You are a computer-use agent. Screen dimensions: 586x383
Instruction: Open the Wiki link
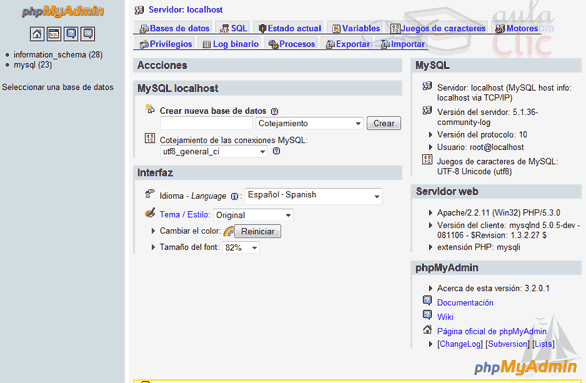click(x=445, y=317)
